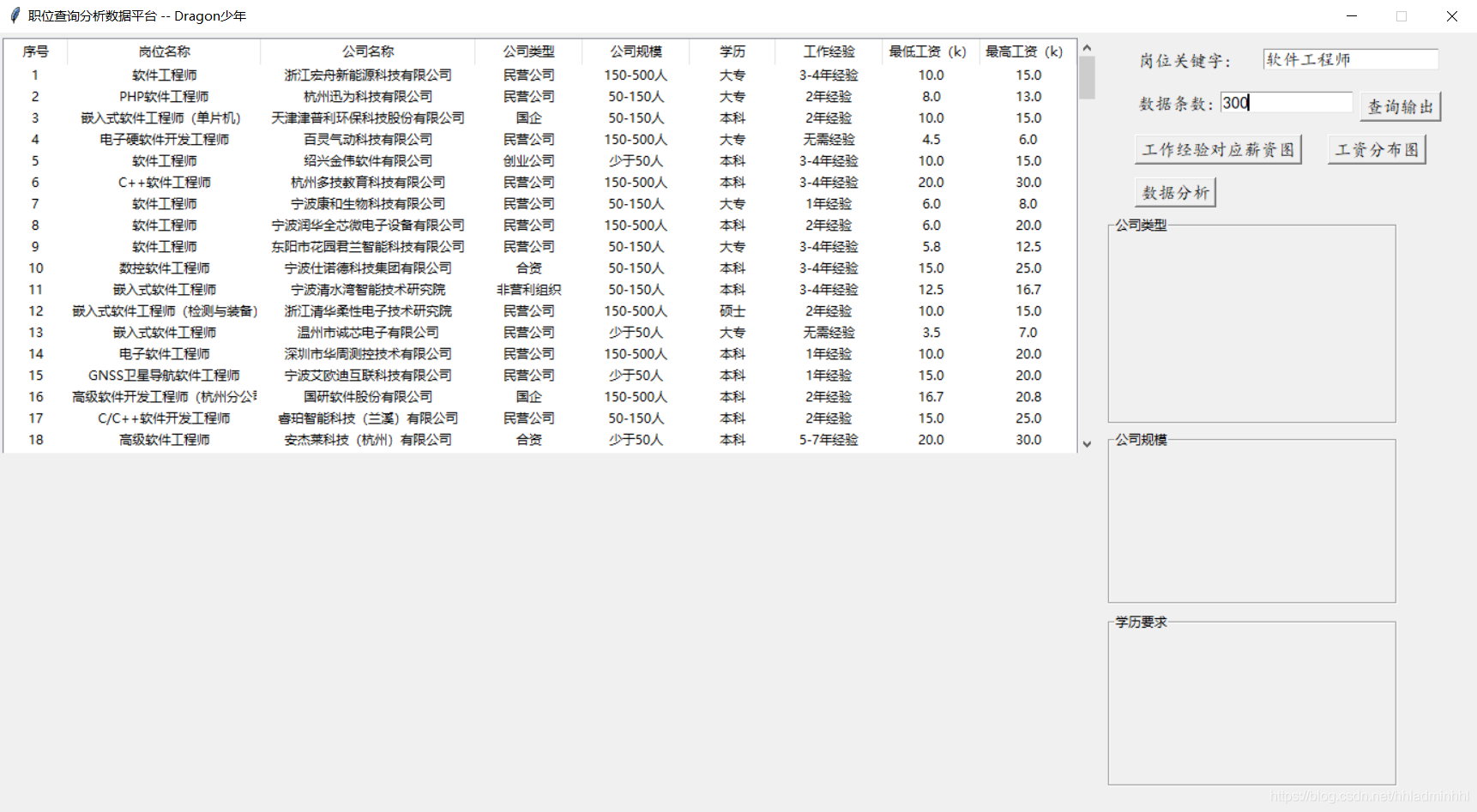This screenshot has width=1477, height=812.
Task: Close the application window
Action: click(x=1451, y=15)
